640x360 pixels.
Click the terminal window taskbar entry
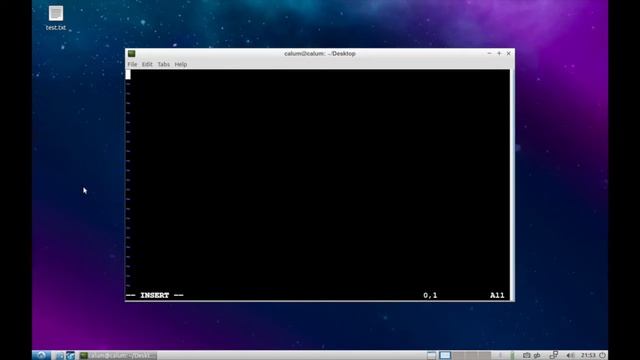[x=118, y=356]
